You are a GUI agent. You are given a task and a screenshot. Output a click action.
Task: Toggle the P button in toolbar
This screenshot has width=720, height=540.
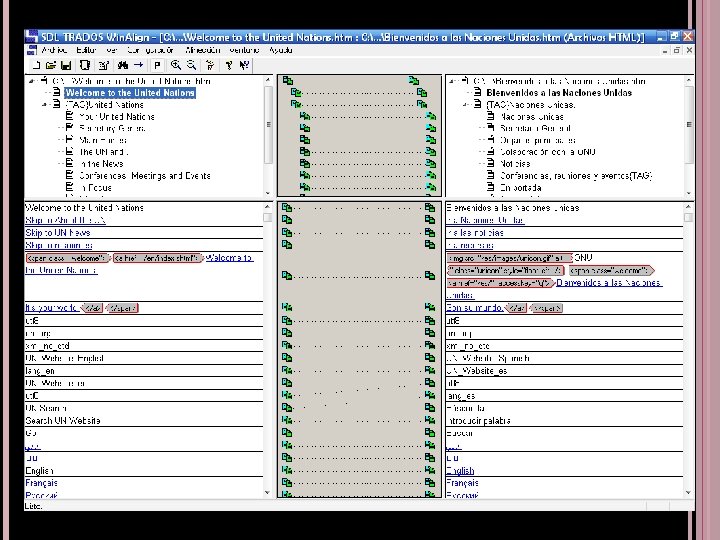pos(157,65)
